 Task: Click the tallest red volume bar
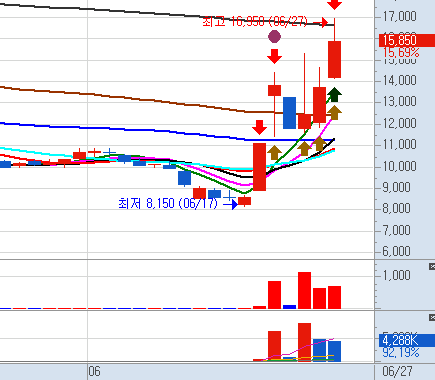(x=304, y=290)
